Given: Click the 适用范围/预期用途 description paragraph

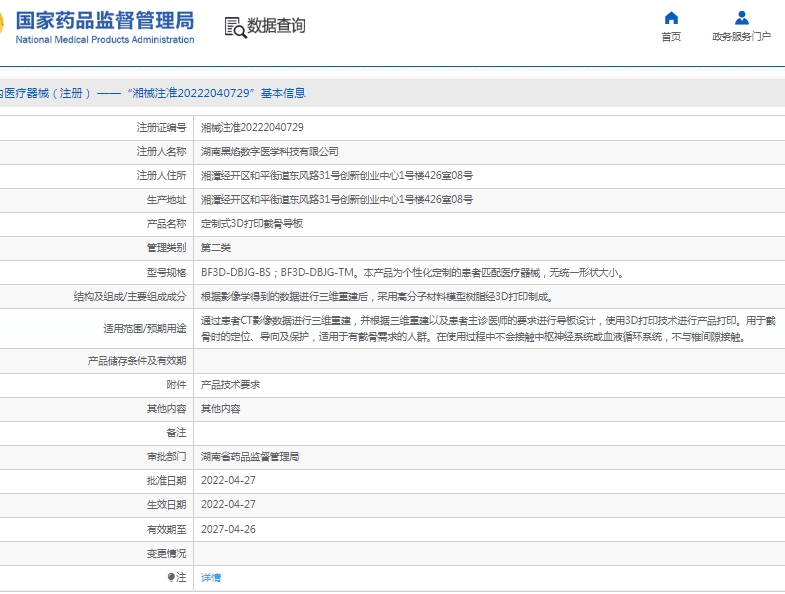Looking at the screenshot, I should [488, 329].
